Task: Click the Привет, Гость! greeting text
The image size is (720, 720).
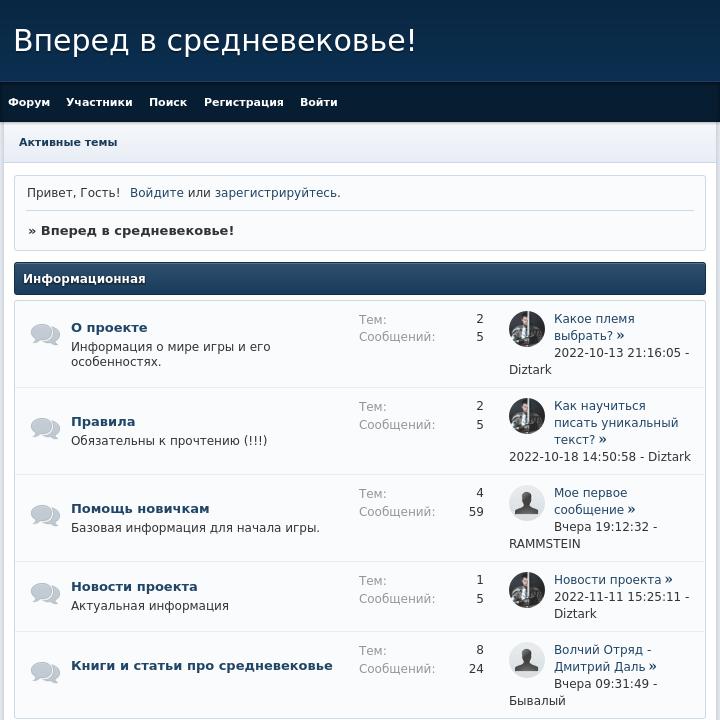Action: pos(73,193)
